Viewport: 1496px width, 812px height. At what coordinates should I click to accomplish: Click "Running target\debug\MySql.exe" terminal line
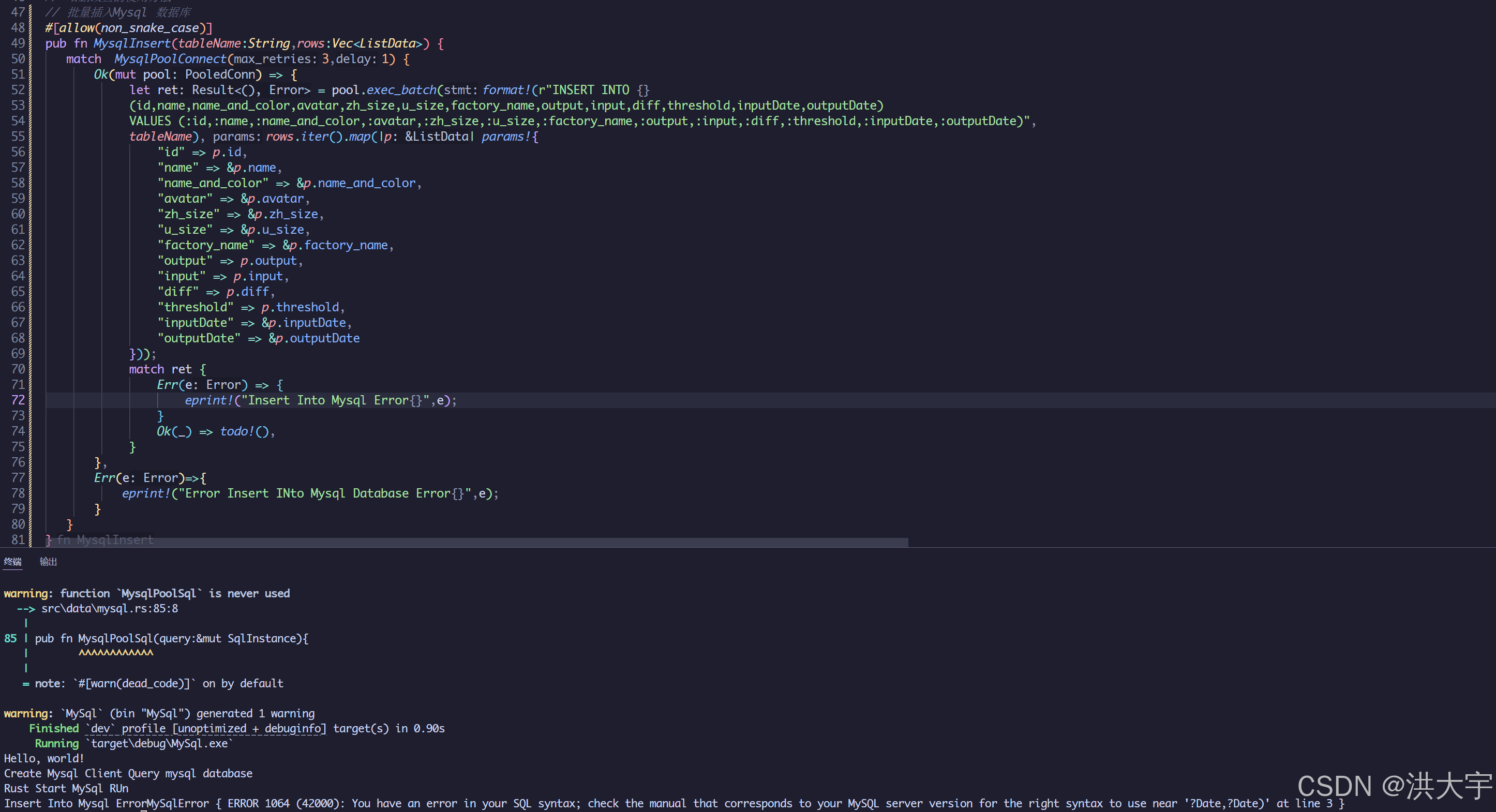(134, 743)
